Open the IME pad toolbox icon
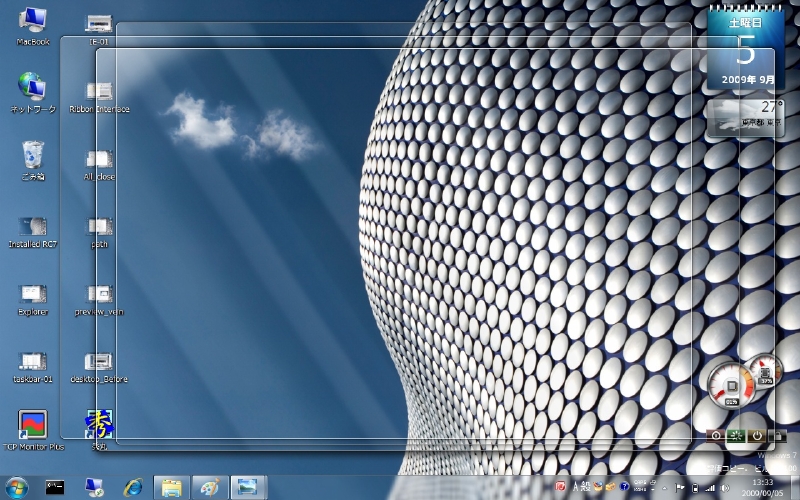Image resolution: width=800 pixels, height=500 pixels. (x=598, y=486)
